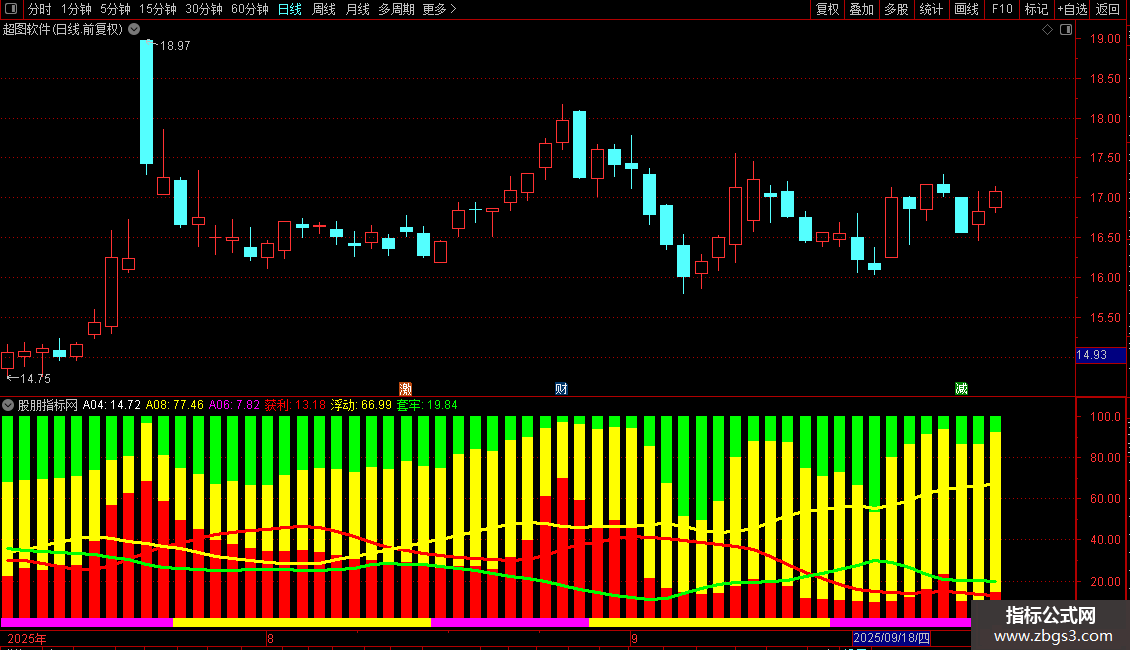Click the 复权 button
The width and height of the screenshot is (1130, 650).
tap(827, 9)
